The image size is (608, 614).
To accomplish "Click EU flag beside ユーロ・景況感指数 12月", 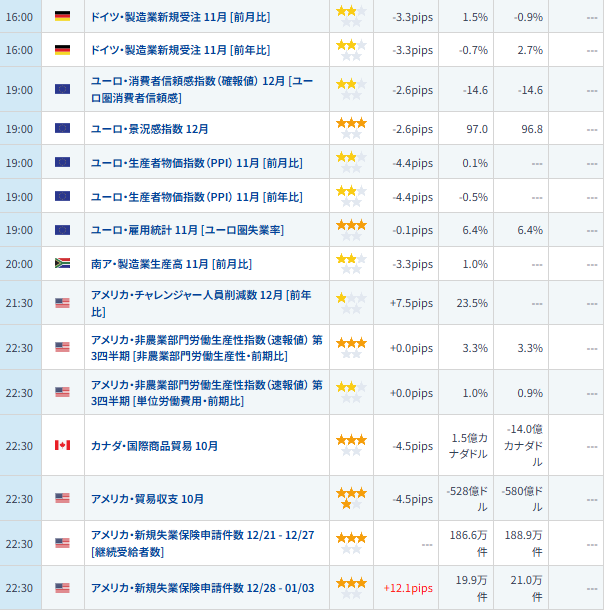I will (62, 129).
